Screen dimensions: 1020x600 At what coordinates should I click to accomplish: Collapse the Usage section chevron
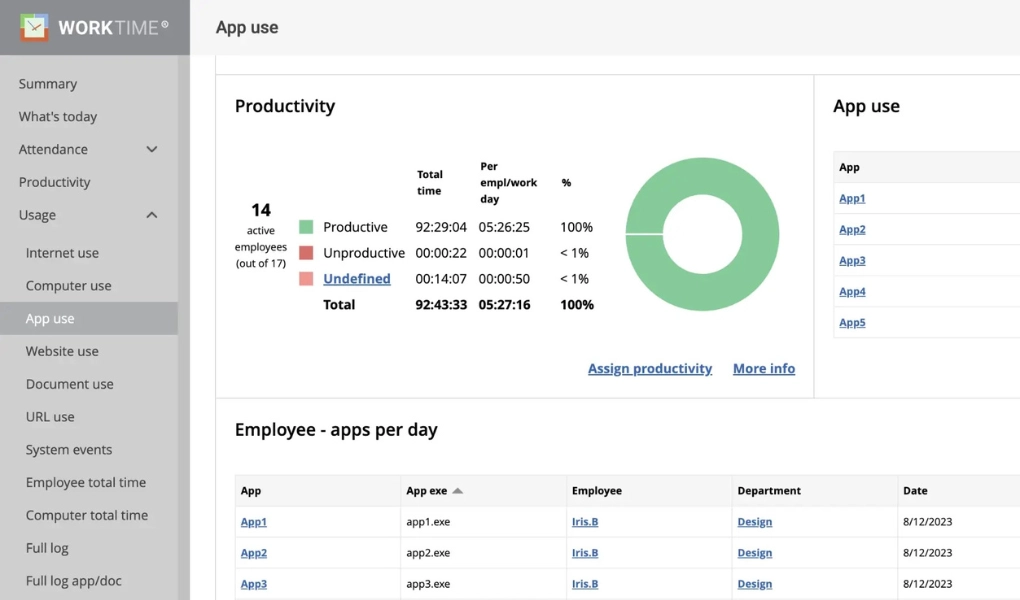tap(152, 215)
